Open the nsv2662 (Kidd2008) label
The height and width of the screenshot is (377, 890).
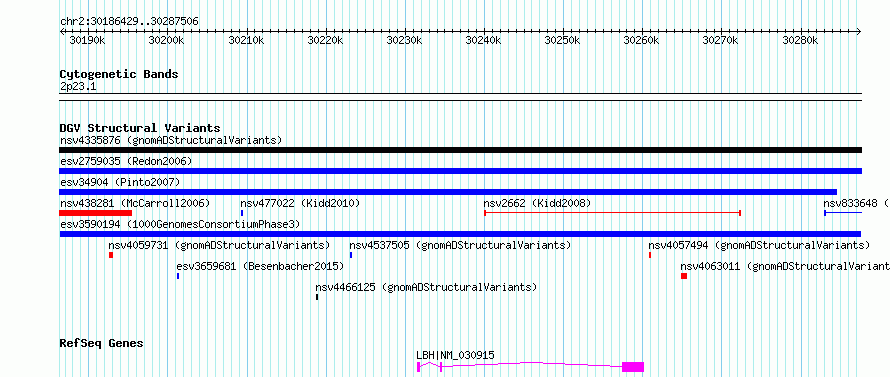(x=537, y=203)
